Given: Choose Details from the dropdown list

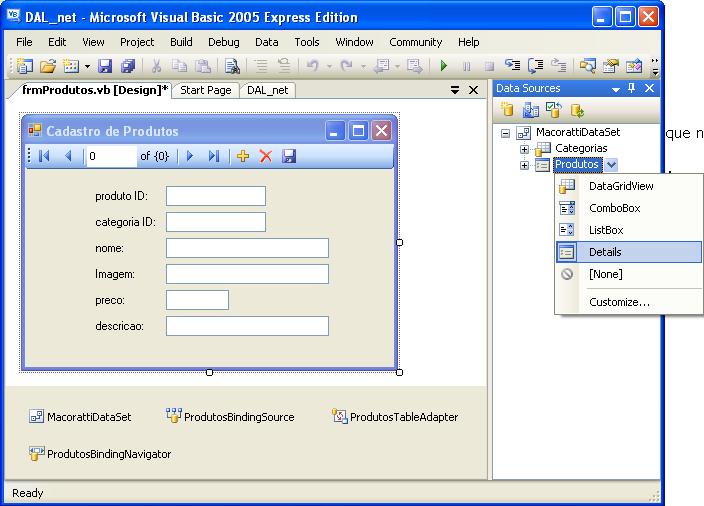Looking at the screenshot, I should tap(629, 252).
